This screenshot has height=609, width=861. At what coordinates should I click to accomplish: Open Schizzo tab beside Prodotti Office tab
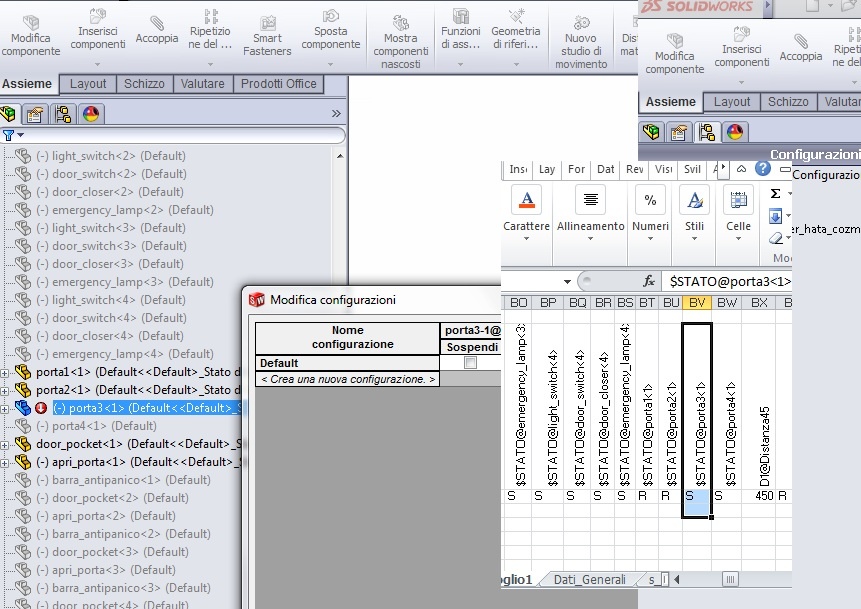point(144,84)
